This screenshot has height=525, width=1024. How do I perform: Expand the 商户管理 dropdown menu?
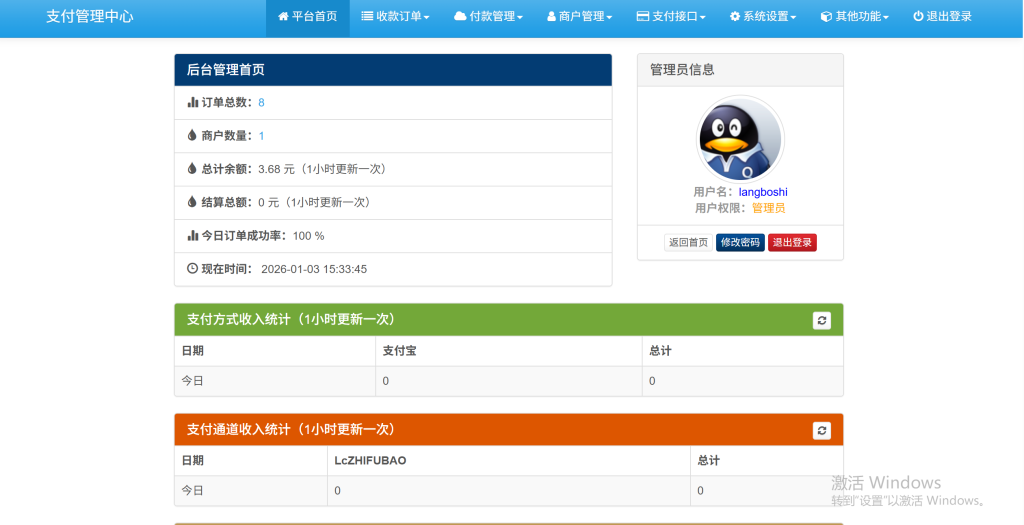click(x=579, y=17)
